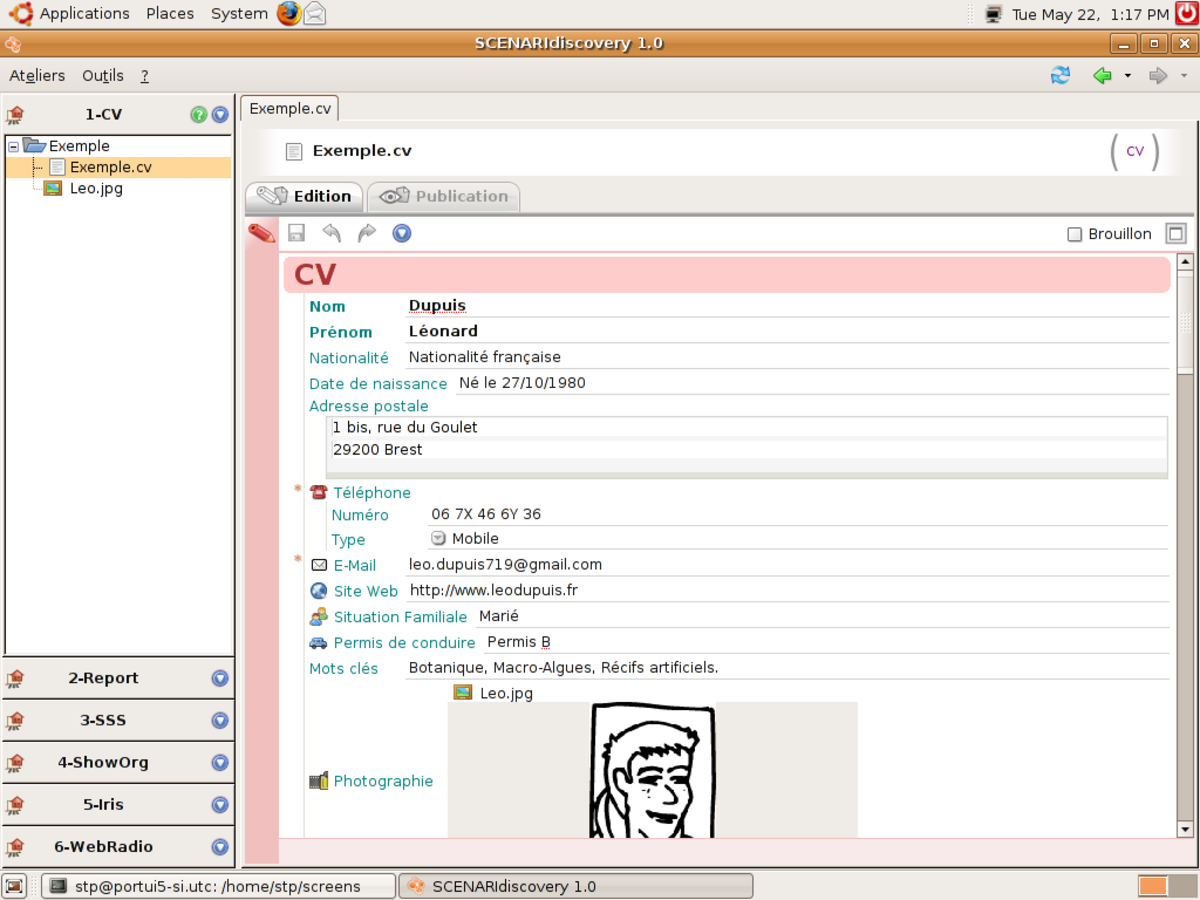Image resolution: width=1200 pixels, height=900 pixels.
Task: Open the blue dropdown menu in editor toolbar
Action: click(x=402, y=233)
